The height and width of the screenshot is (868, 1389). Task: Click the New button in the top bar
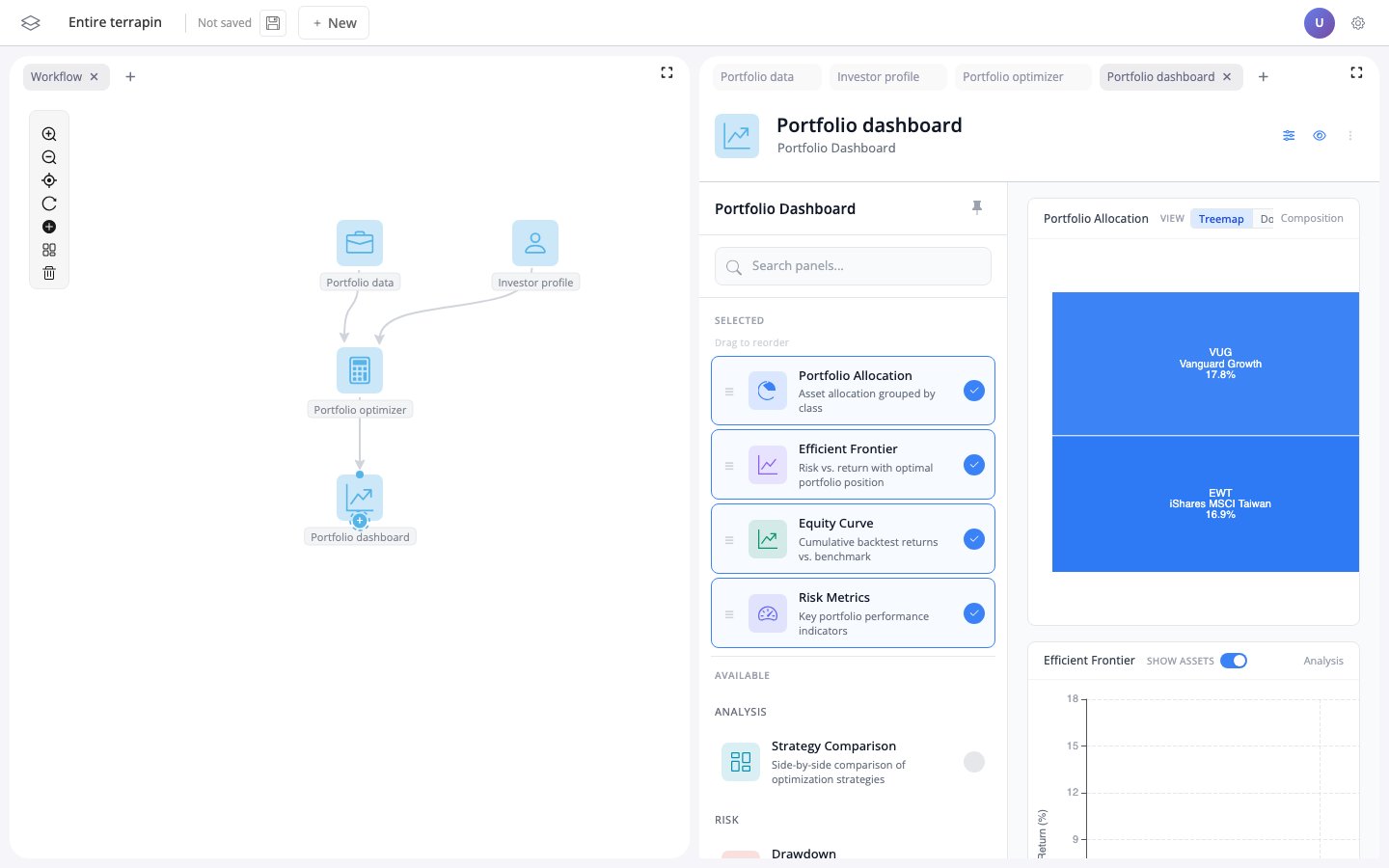333,22
